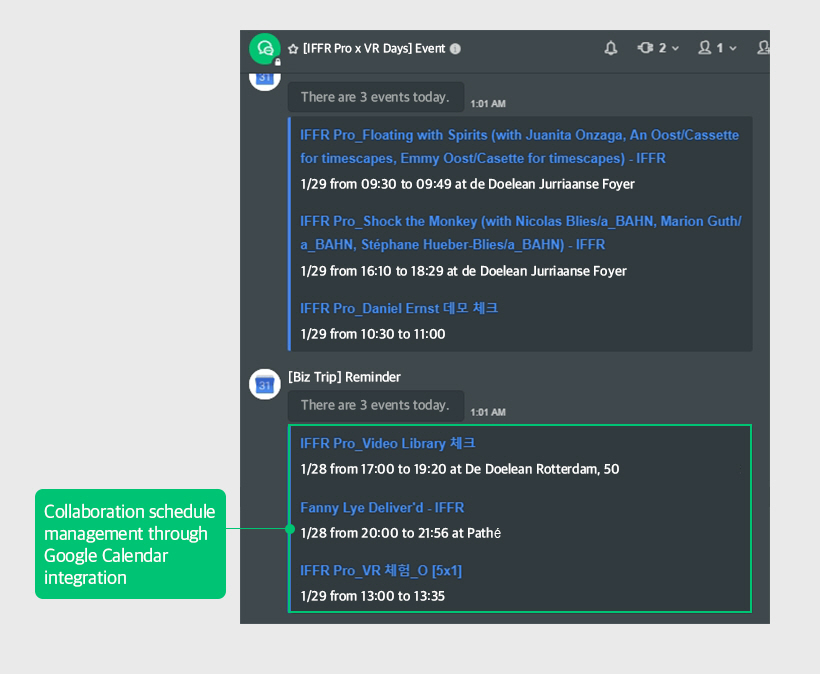Image resolution: width=820 pixels, height=674 pixels.
Task: Open the topic info icon next to Event
Action: pyautogui.click(x=455, y=49)
